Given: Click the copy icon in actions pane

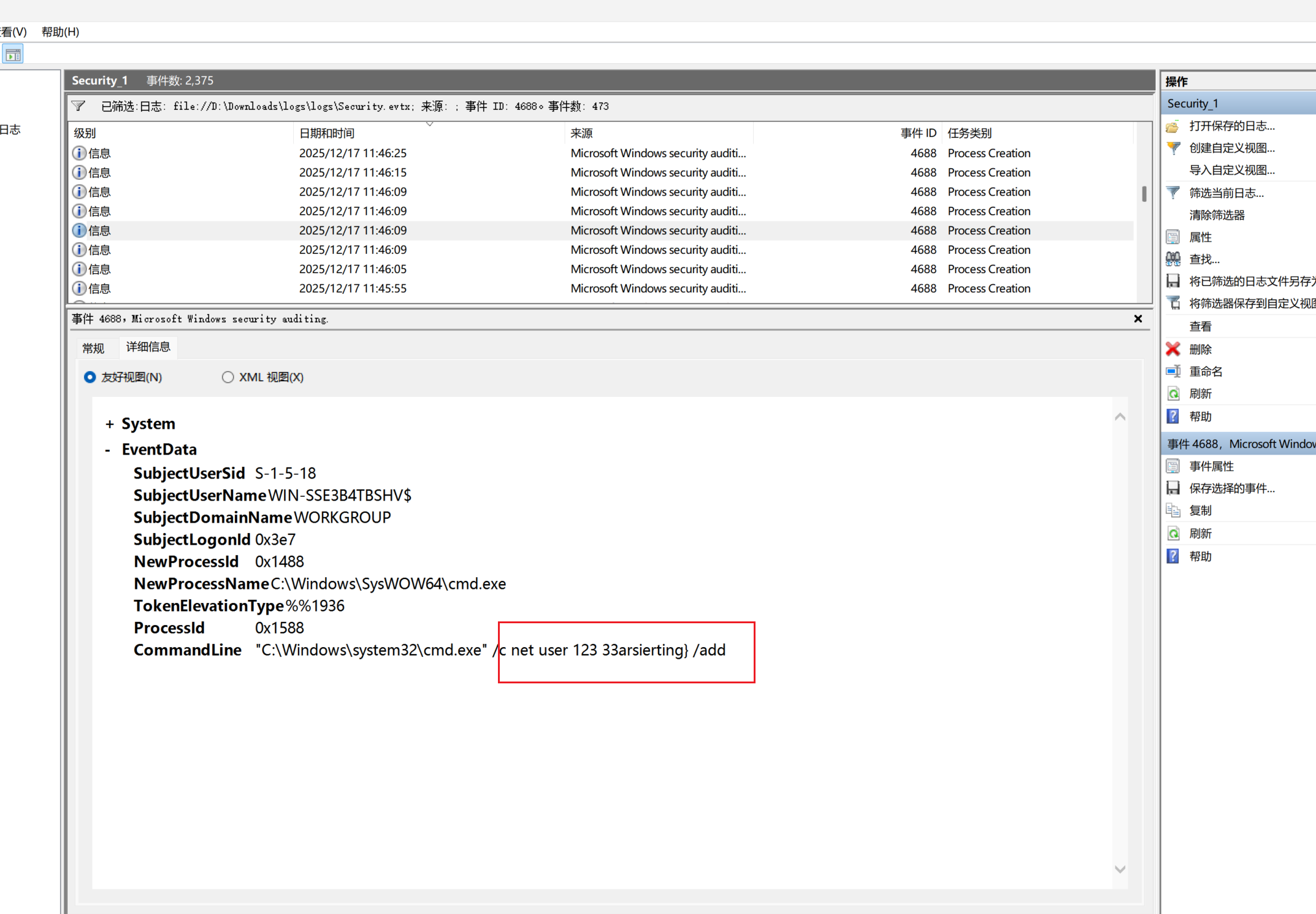Looking at the screenshot, I should coord(1173,510).
